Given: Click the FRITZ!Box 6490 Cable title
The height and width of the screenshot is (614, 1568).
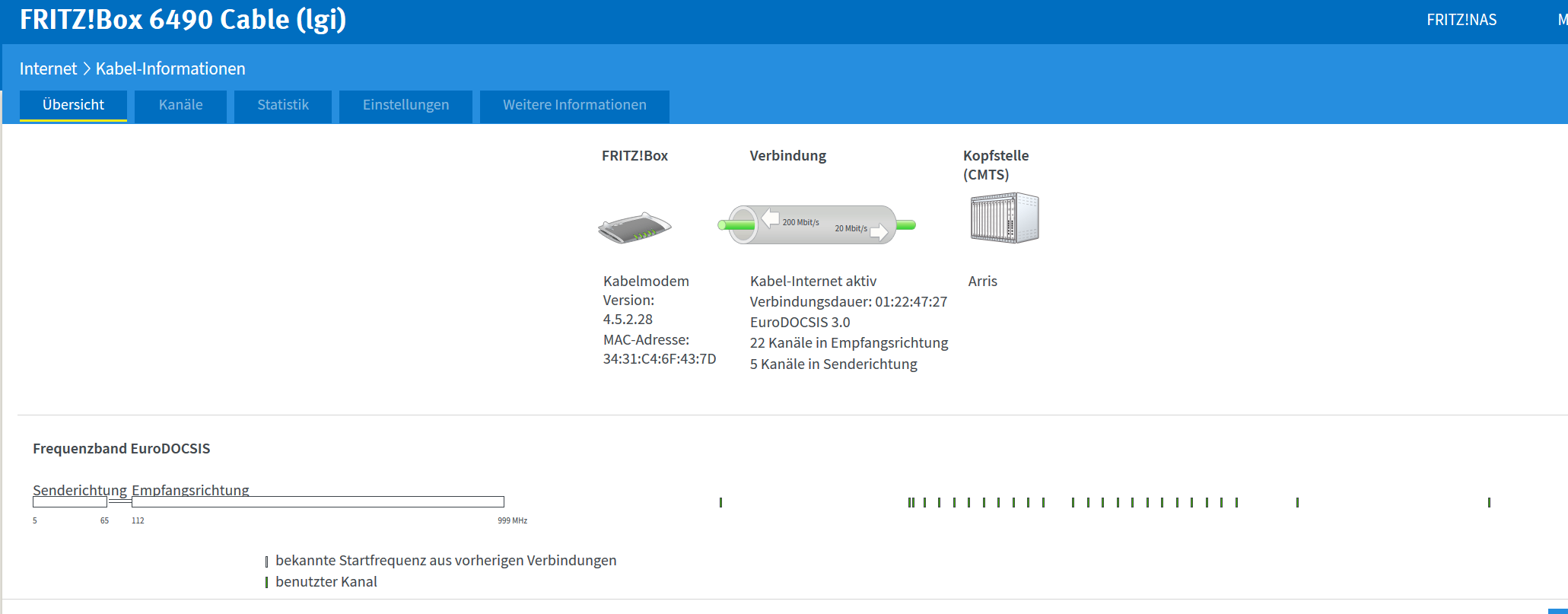Looking at the screenshot, I should click(x=183, y=20).
